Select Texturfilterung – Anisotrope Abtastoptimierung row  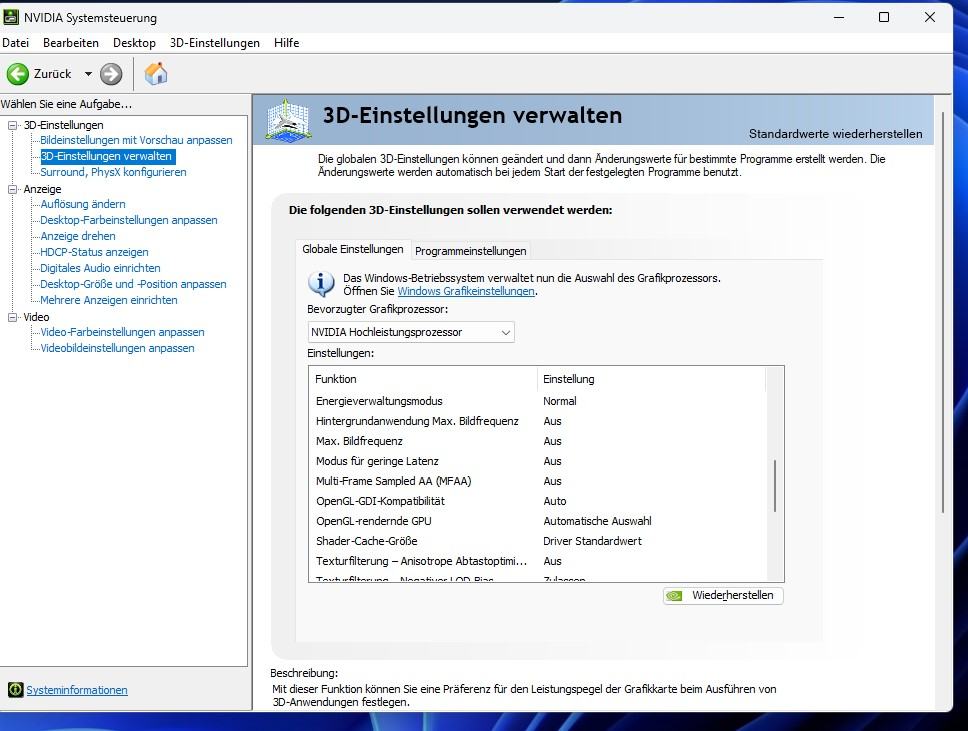point(537,561)
